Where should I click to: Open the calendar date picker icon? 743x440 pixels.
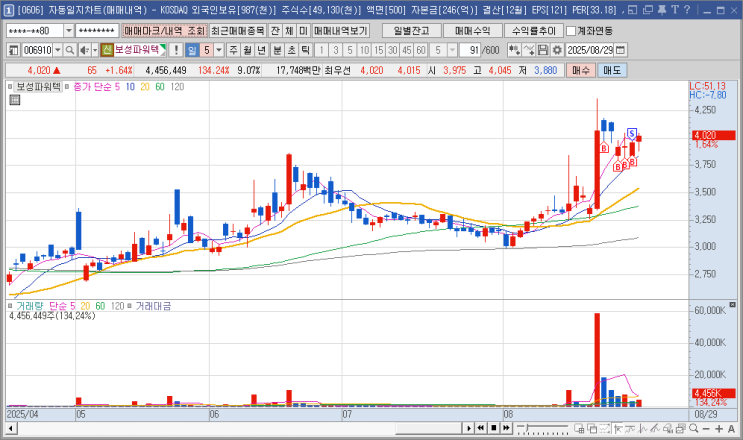[620, 50]
